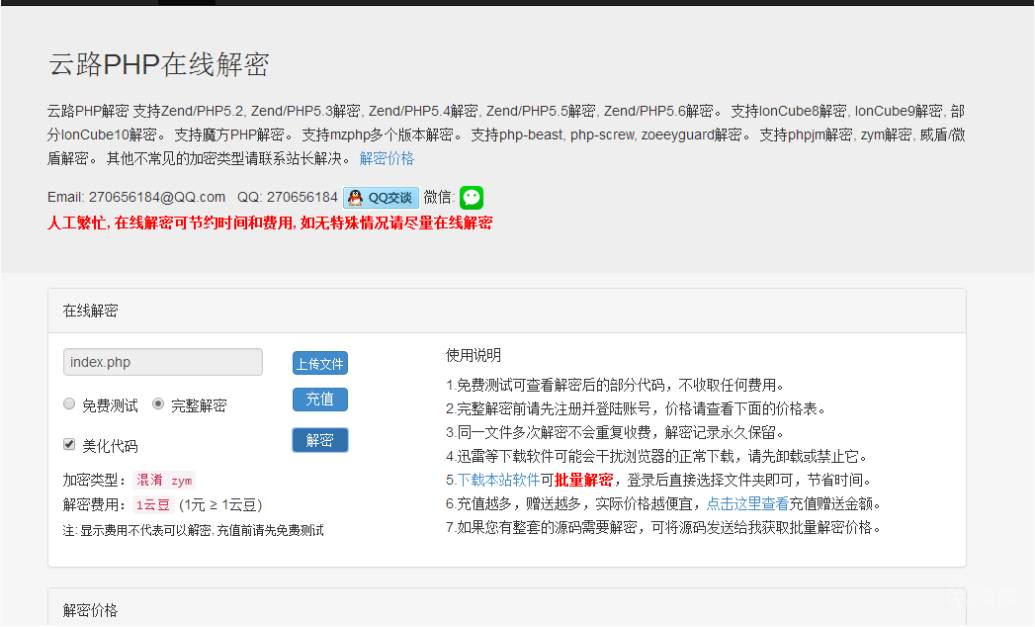Click instruction 3 about 同一文件多次解密

pyautogui.click(x=615, y=432)
